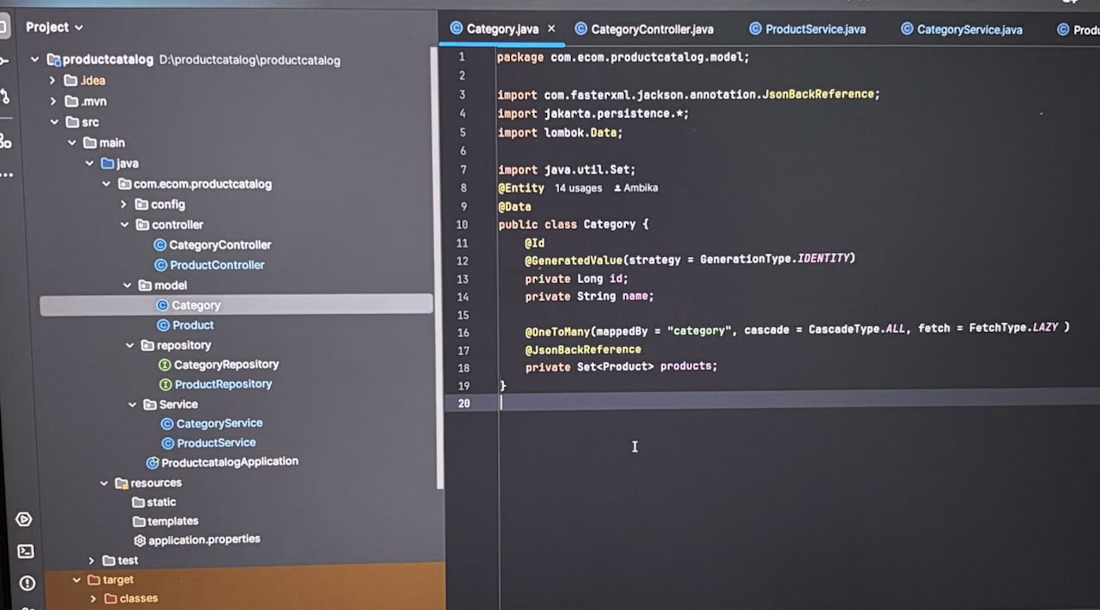The height and width of the screenshot is (610, 1100).
Task: Open the Services run icon in sidebar
Action: pos(24,520)
